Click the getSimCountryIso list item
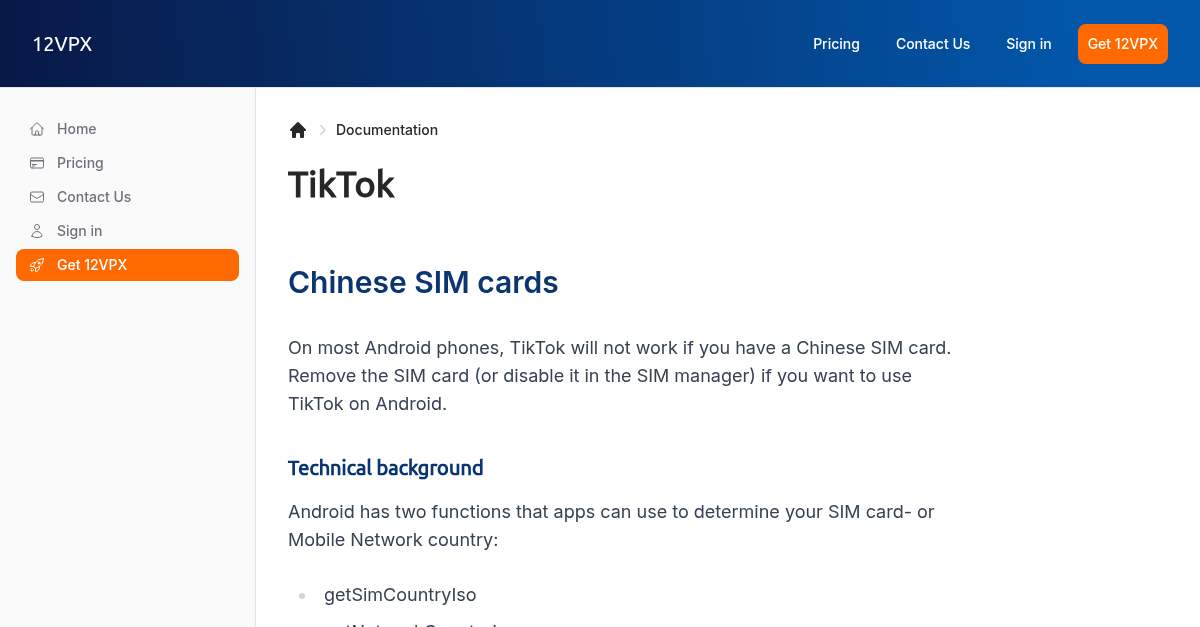This screenshot has width=1200, height=627. (x=400, y=594)
